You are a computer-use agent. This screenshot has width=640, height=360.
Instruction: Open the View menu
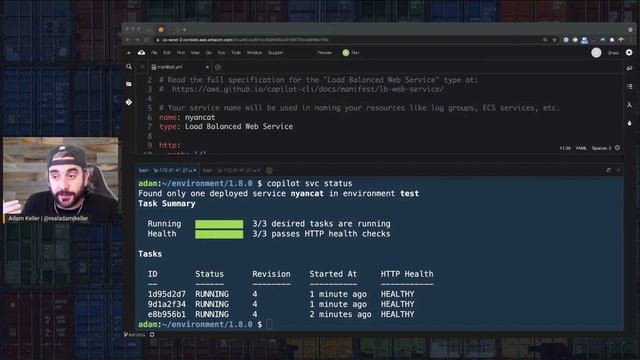[x=195, y=53]
